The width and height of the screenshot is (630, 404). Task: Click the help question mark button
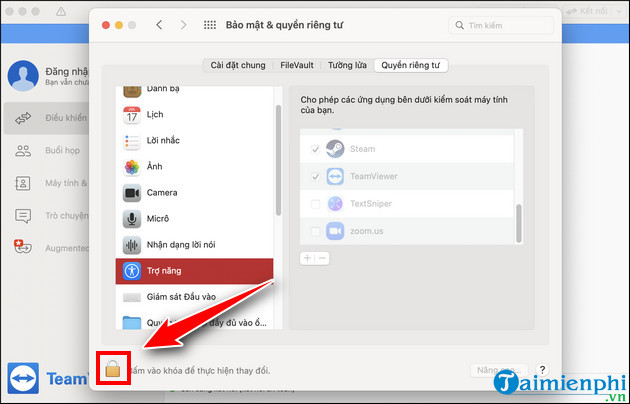pyautogui.click(x=542, y=370)
